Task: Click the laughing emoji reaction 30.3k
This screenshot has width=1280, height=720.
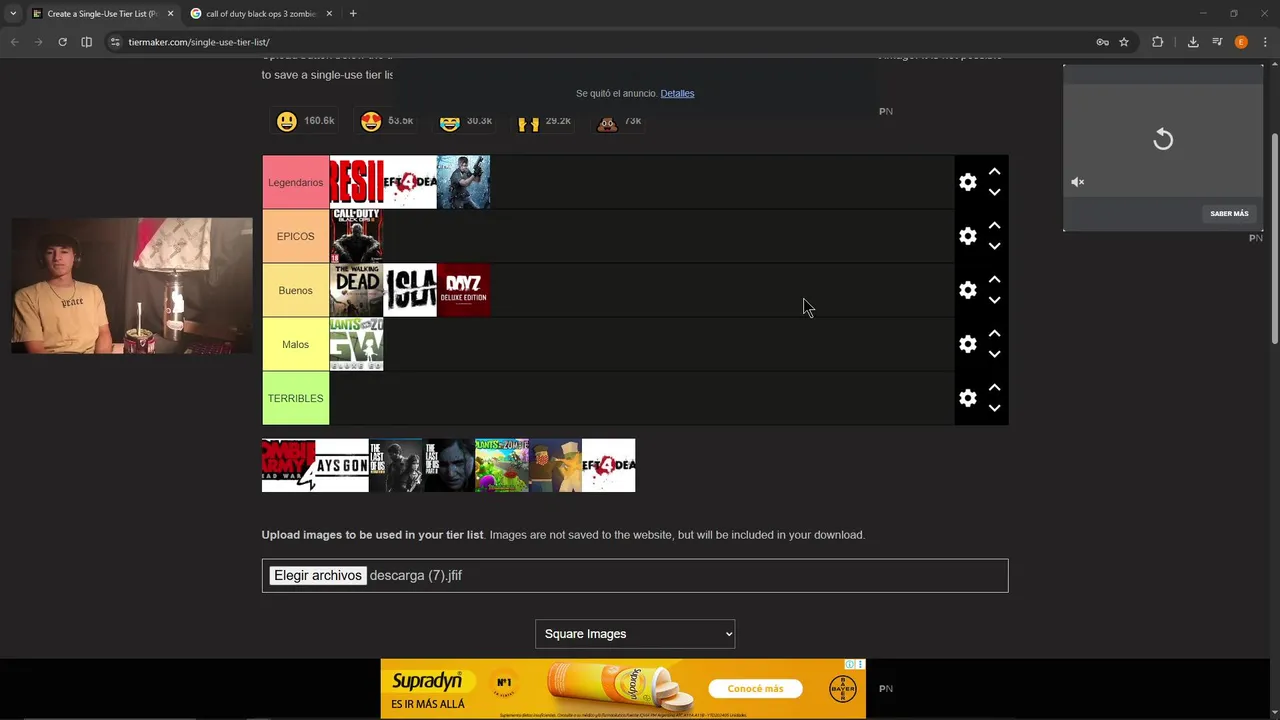Action: (465, 121)
